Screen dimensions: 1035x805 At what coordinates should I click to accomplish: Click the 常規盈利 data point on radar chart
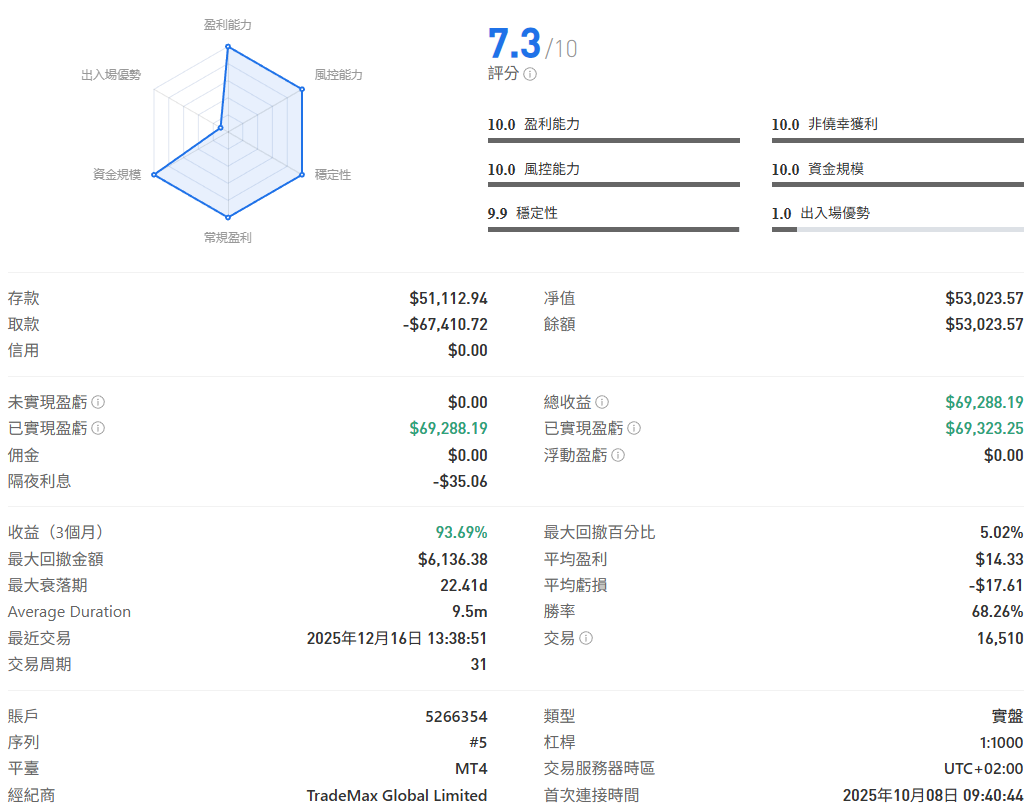pyautogui.click(x=228, y=217)
